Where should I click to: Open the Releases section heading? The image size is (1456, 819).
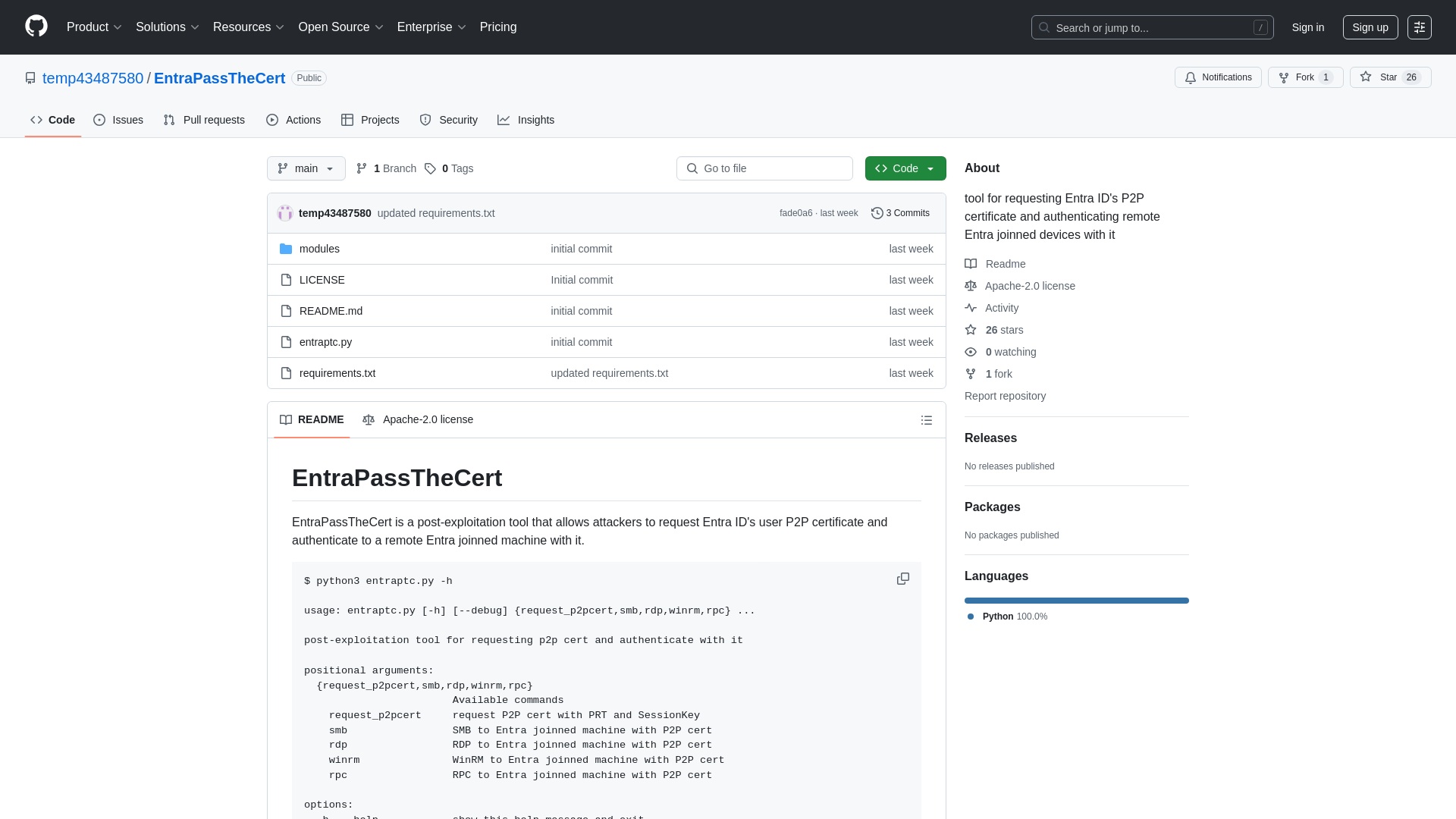990,438
